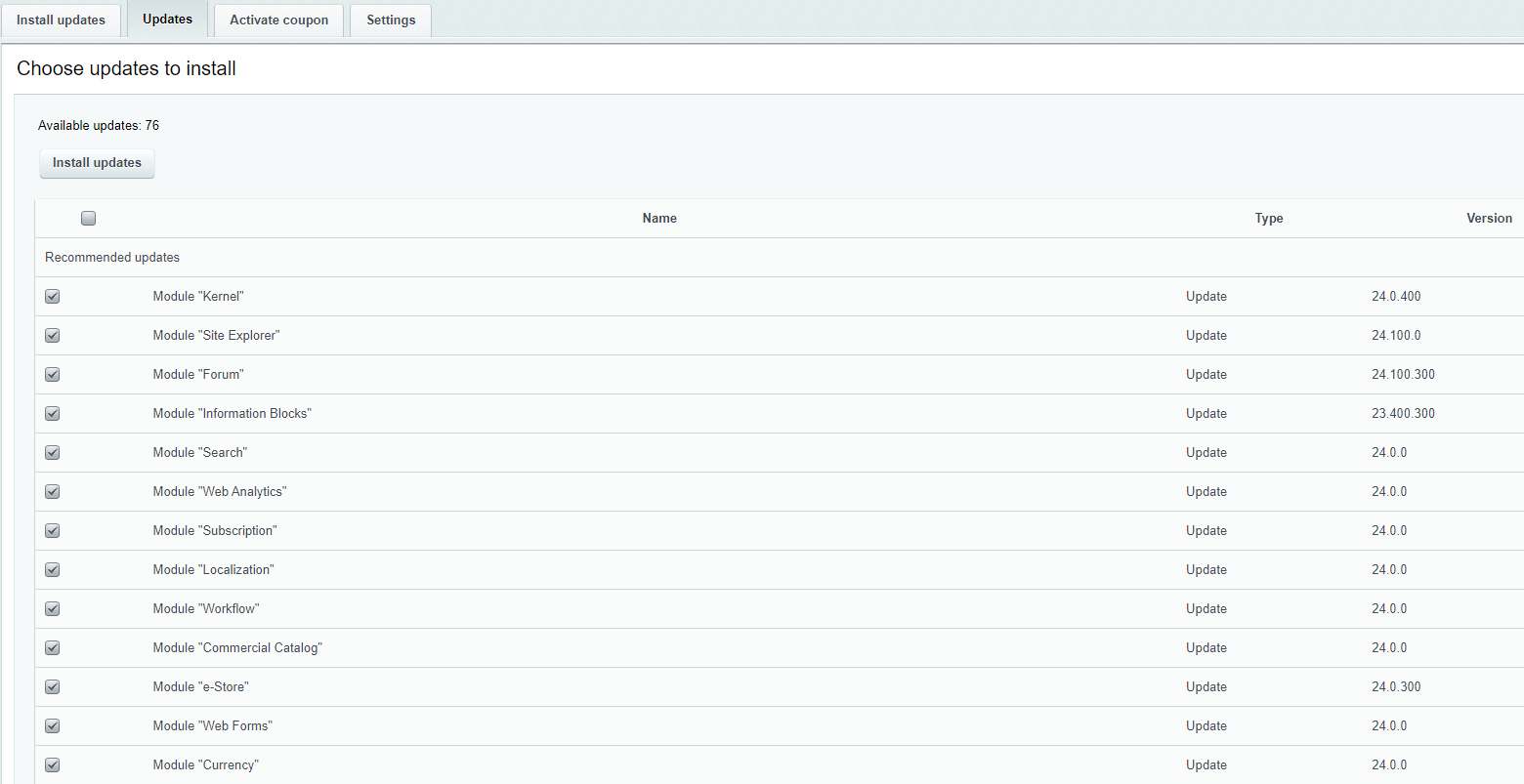The width and height of the screenshot is (1524, 784).
Task: Click the Module "Workflow" name
Action: click(x=206, y=609)
